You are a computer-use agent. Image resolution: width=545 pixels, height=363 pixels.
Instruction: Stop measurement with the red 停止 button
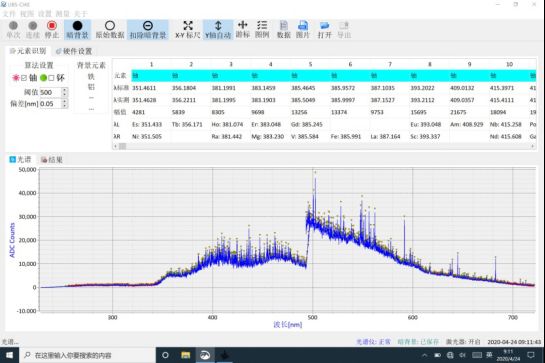(52, 30)
